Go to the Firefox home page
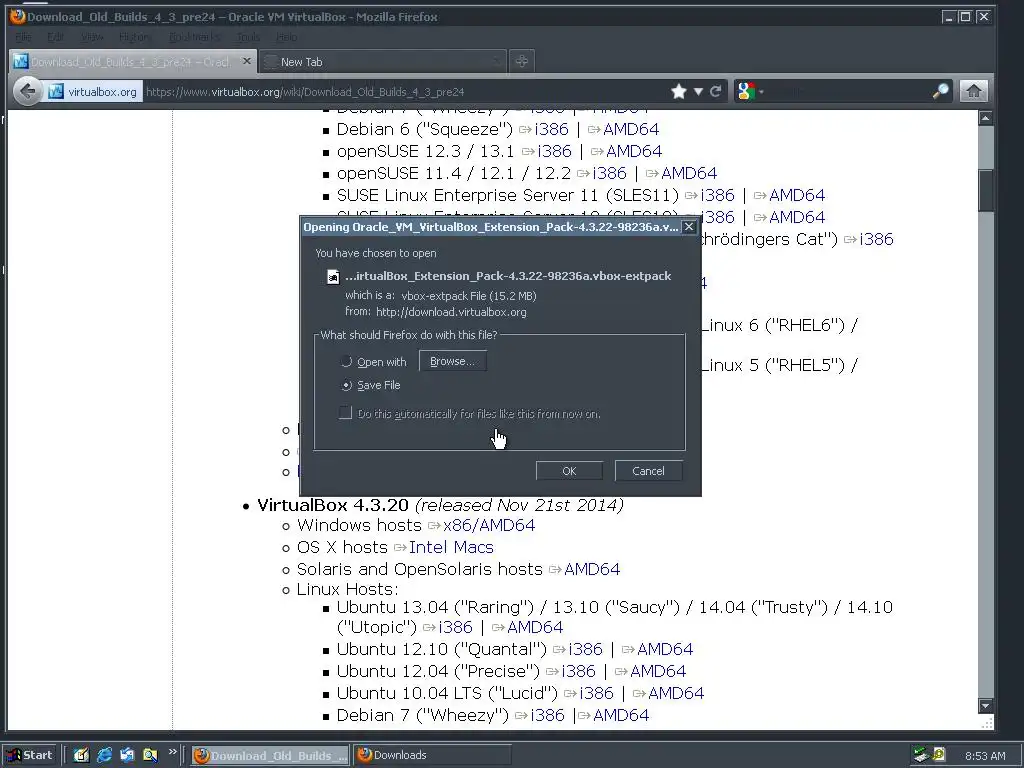This screenshot has width=1024, height=768. point(973,91)
